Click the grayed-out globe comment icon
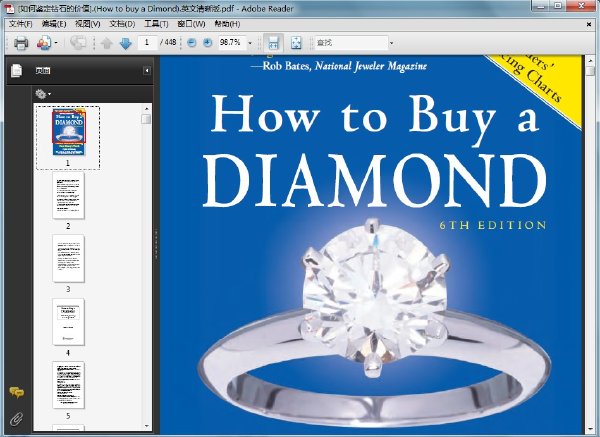 tap(78, 42)
